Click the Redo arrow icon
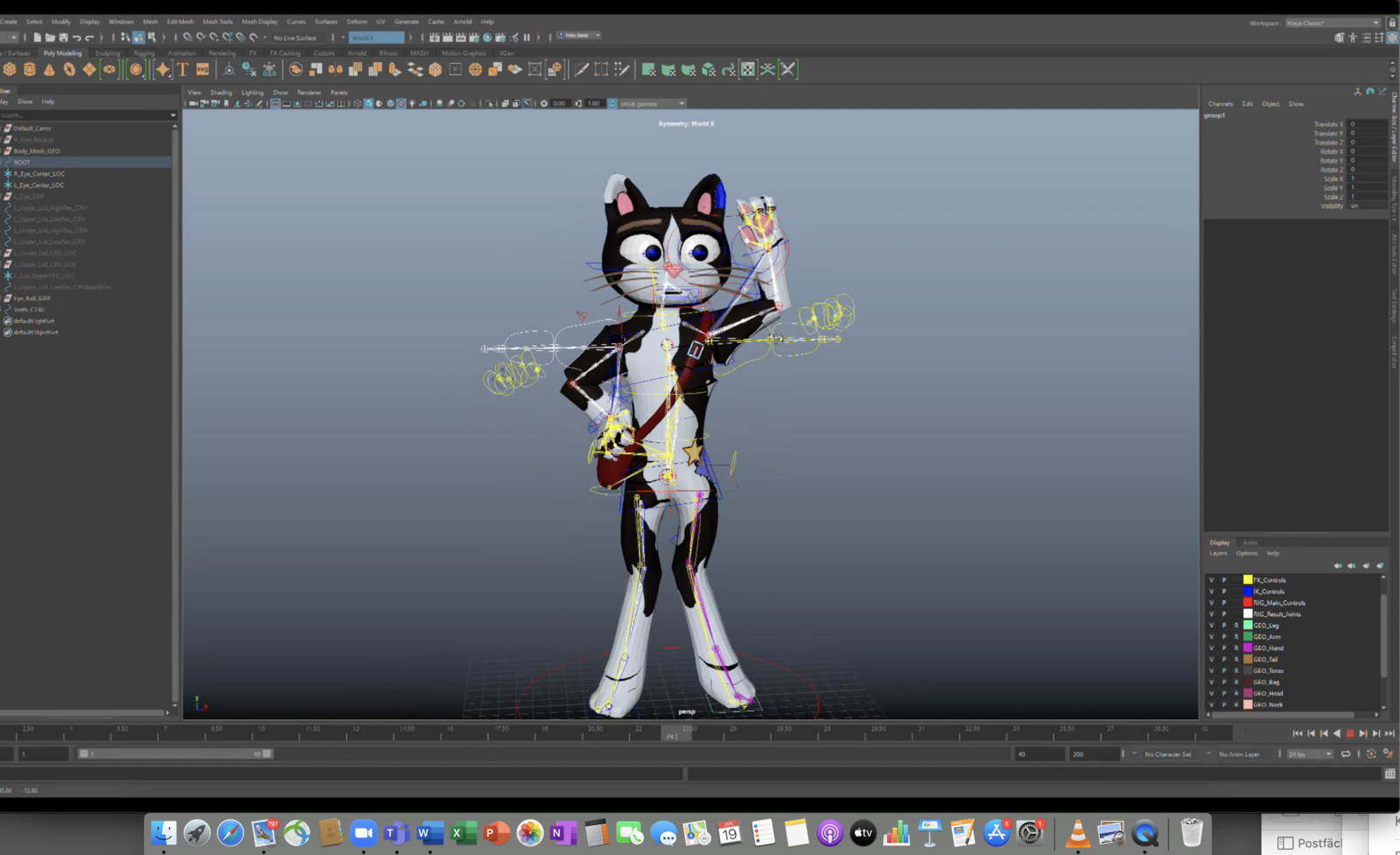The height and width of the screenshot is (855, 1400). coord(89,38)
